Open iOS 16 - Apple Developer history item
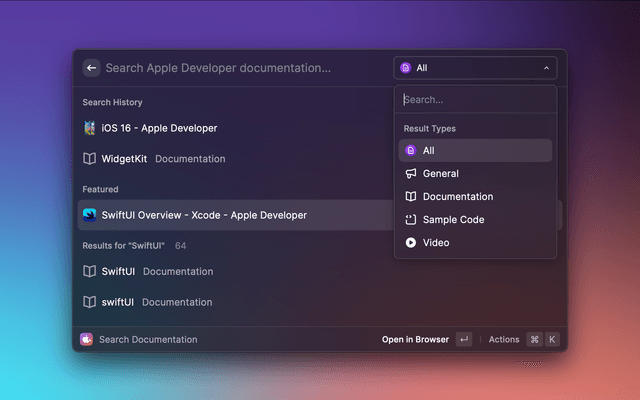This screenshot has height=400, width=640. [160, 128]
